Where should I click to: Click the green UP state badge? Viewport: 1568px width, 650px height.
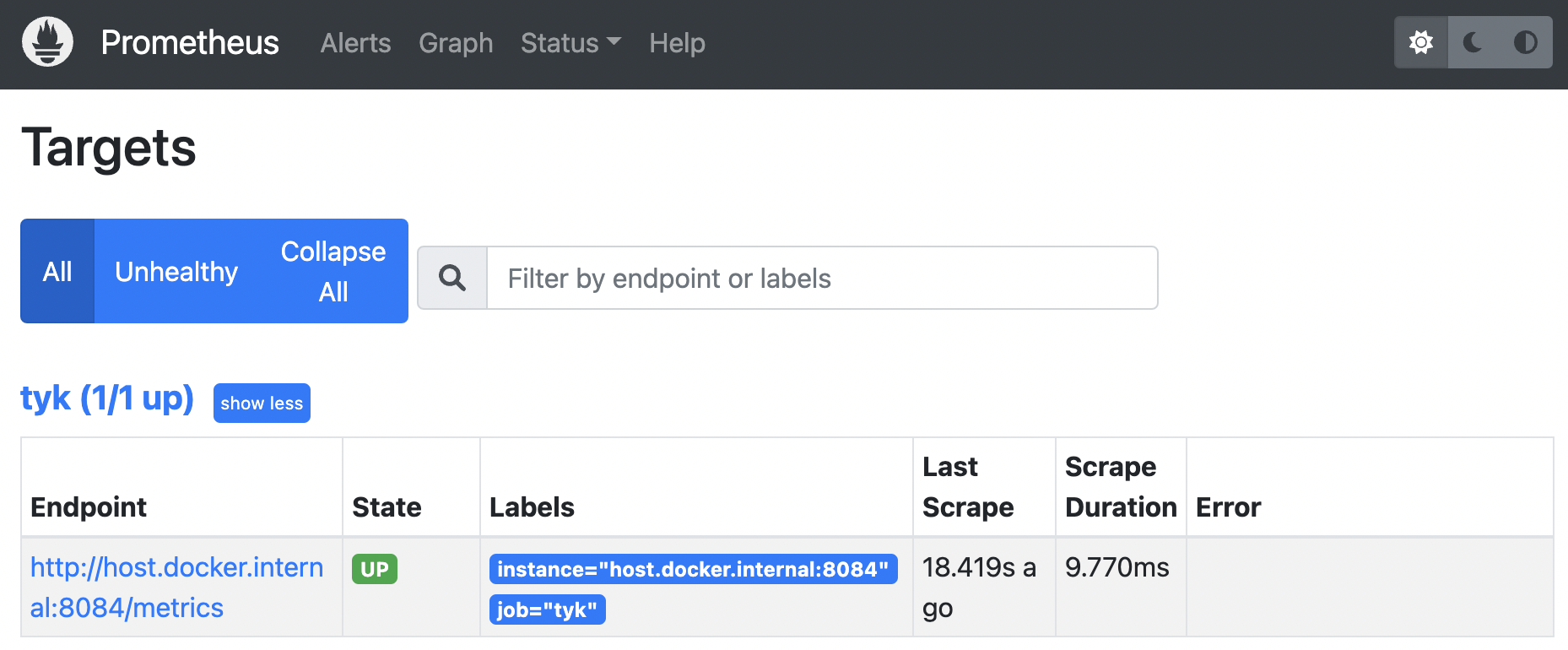[375, 569]
